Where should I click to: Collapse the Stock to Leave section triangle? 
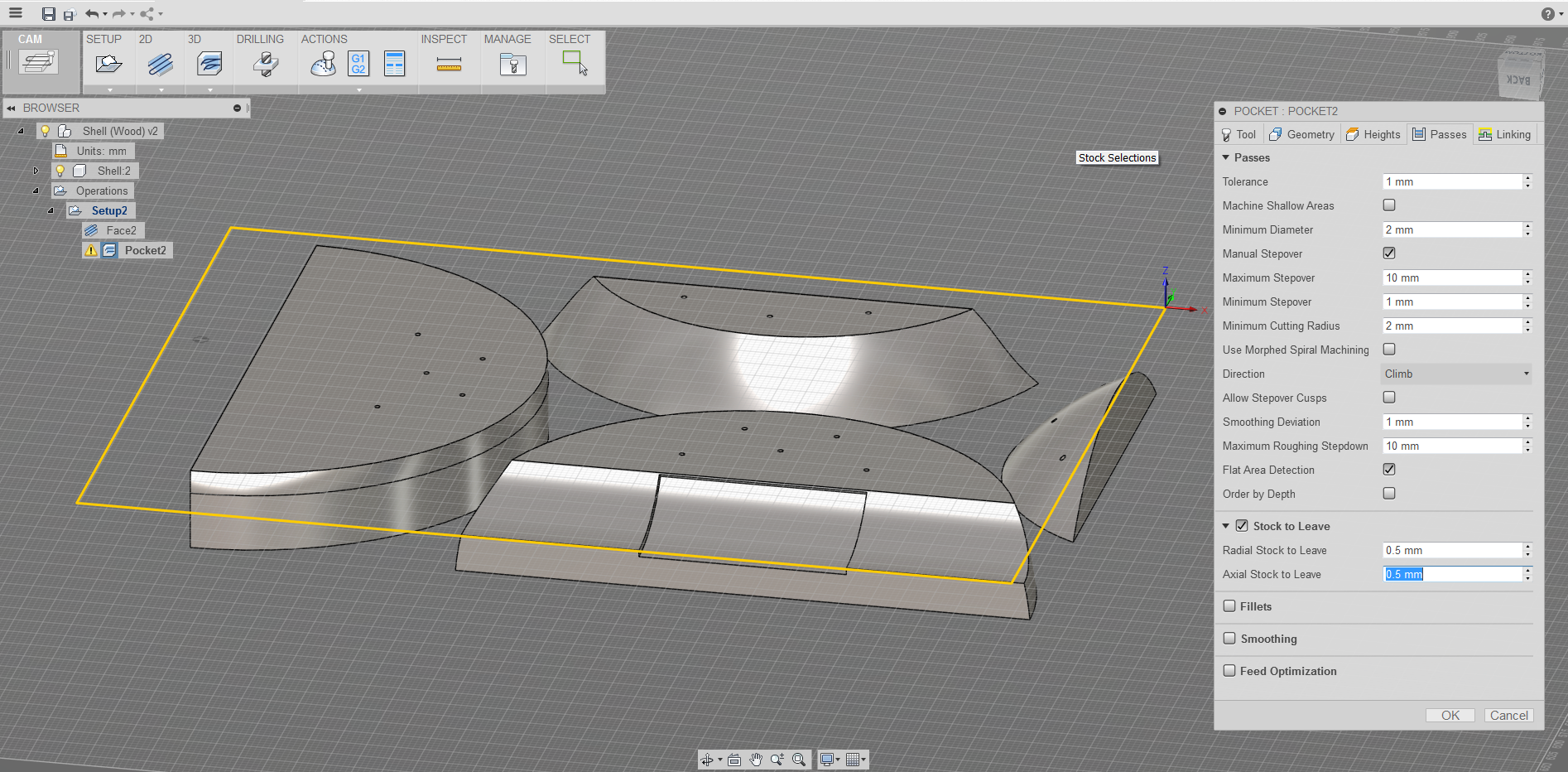(x=1226, y=526)
